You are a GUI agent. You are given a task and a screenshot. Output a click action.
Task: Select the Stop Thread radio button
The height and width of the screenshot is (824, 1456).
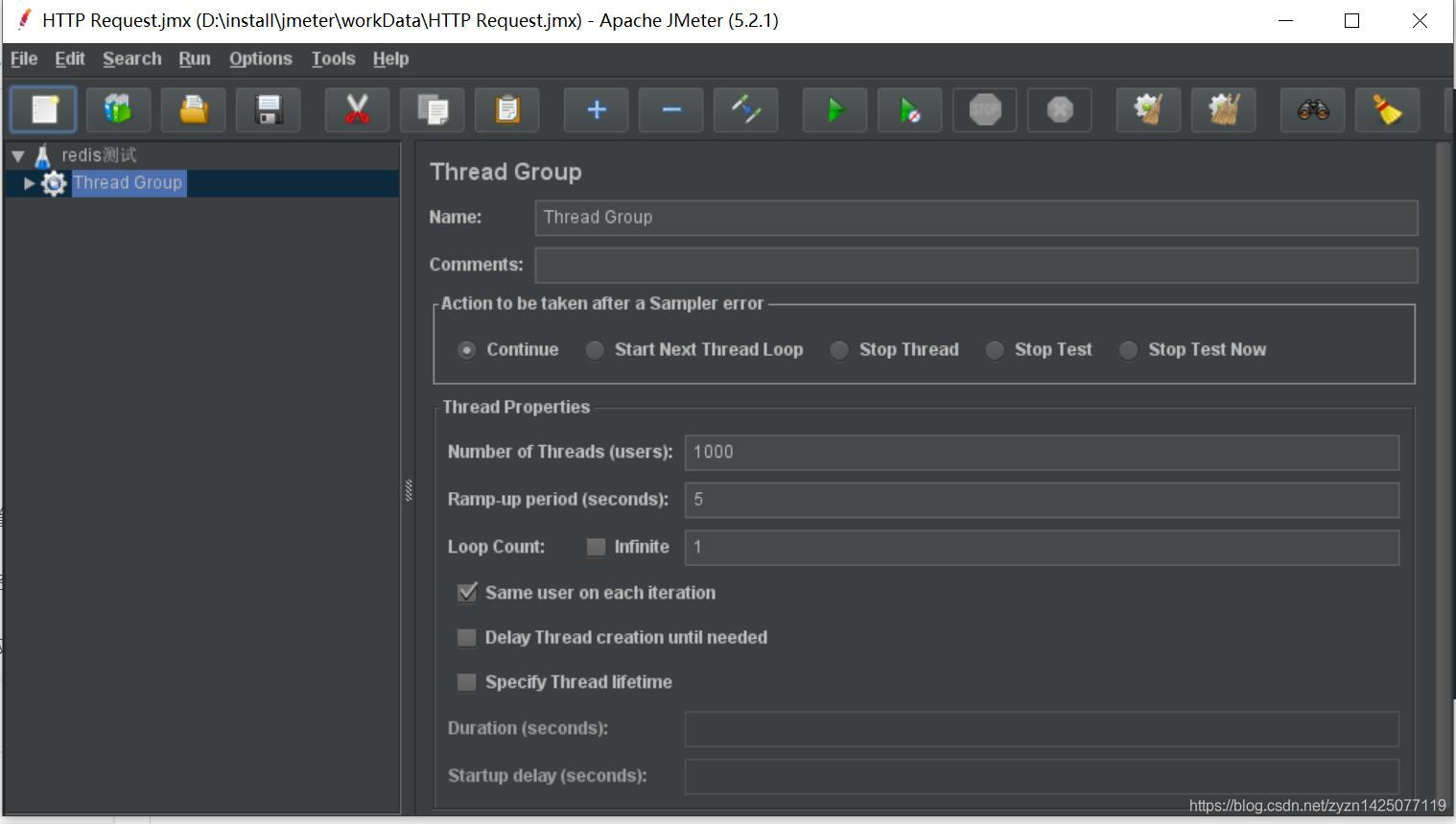[840, 350]
